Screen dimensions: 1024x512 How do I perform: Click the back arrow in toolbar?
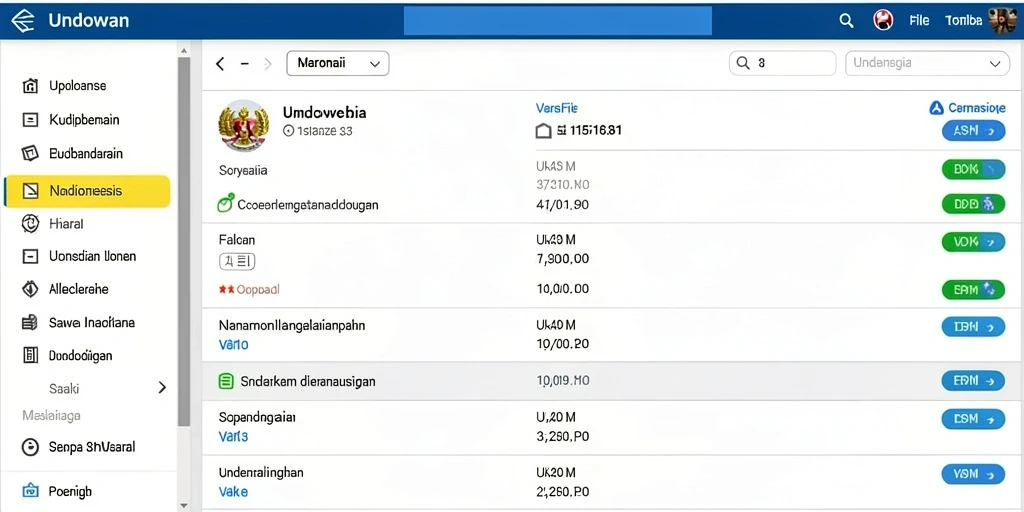pyautogui.click(x=220, y=63)
